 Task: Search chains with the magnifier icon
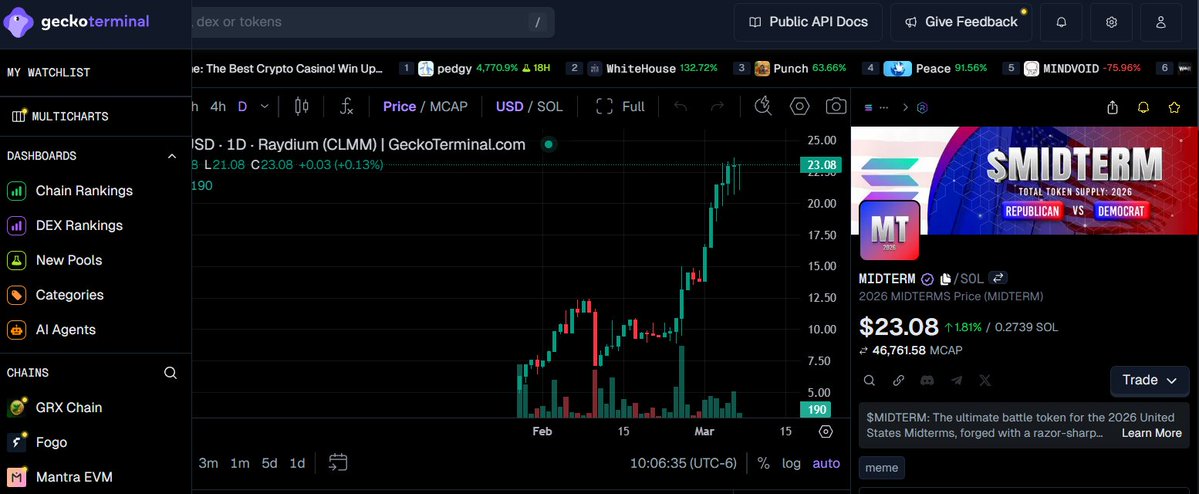coord(171,373)
